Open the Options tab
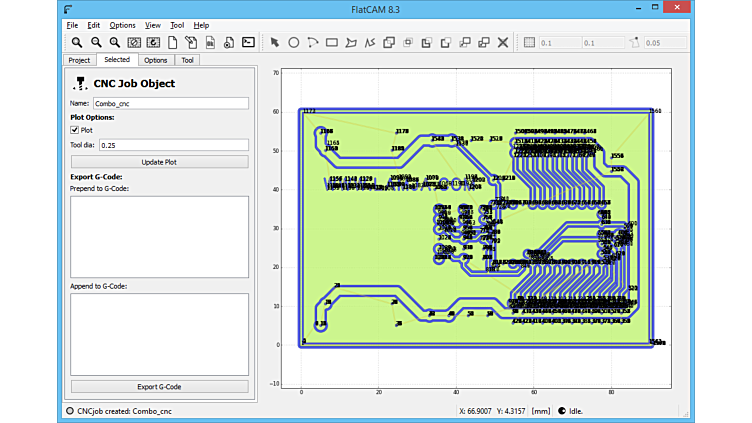The image size is (752, 423). pos(155,60)
